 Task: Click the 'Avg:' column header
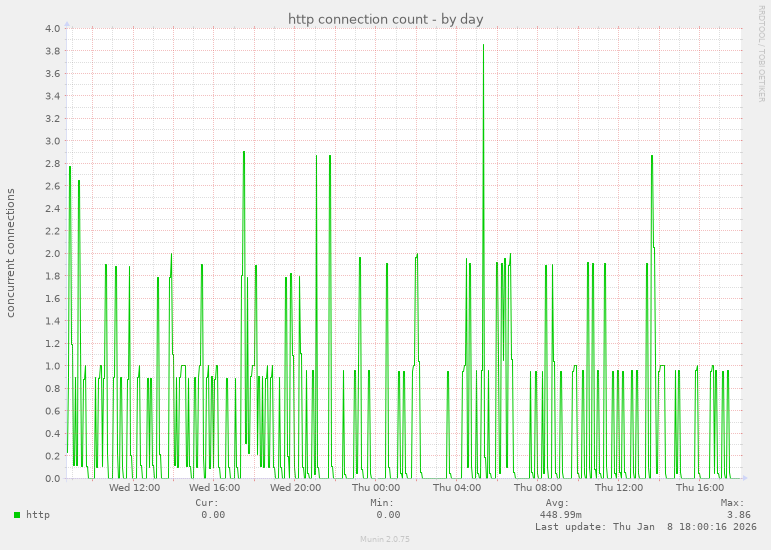pyautogui.click(x=557, y=503)
